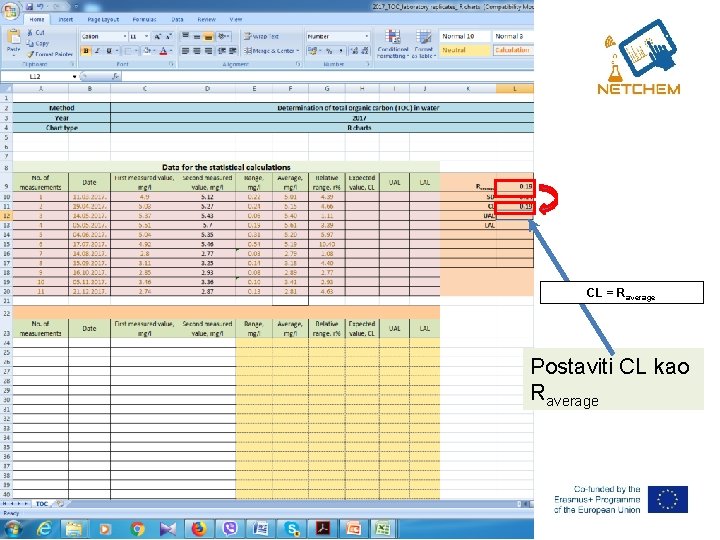Viewport: 720px width, 540px height.
Task: Switch to the View ribbon tab
Action: click(236, 19)
